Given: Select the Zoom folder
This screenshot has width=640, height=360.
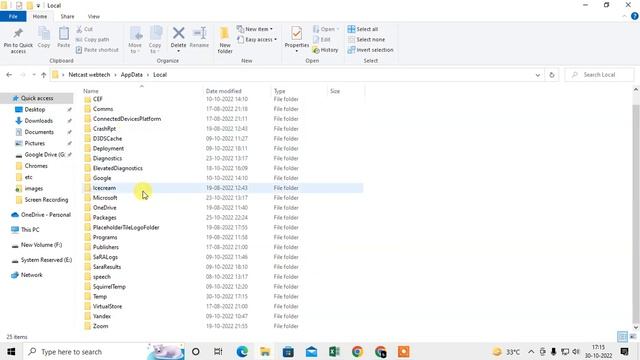Looking at the screenshot, I should (223, 326).
